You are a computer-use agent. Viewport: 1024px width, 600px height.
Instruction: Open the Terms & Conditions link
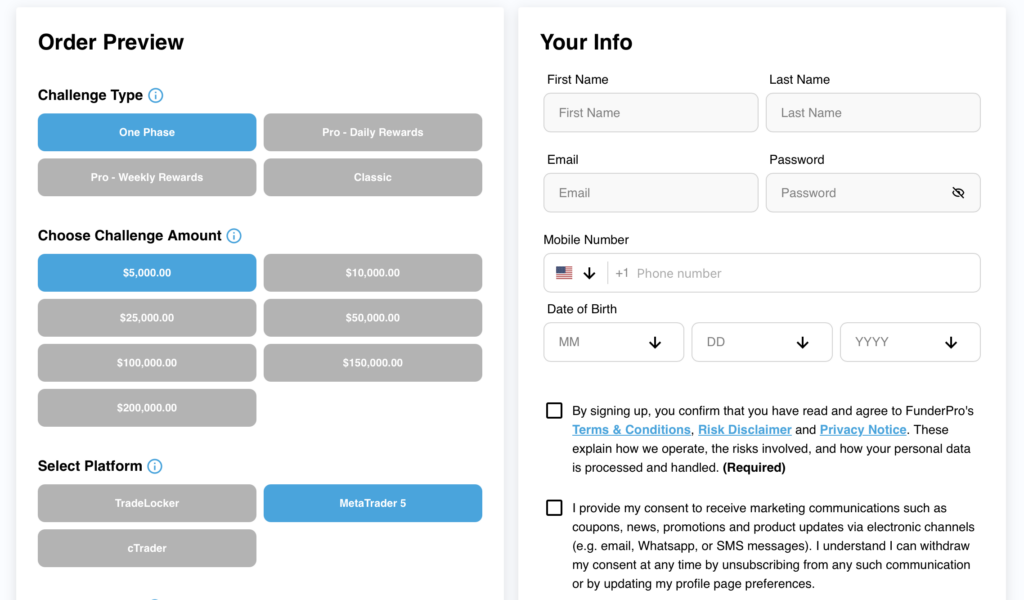point(631,429)
